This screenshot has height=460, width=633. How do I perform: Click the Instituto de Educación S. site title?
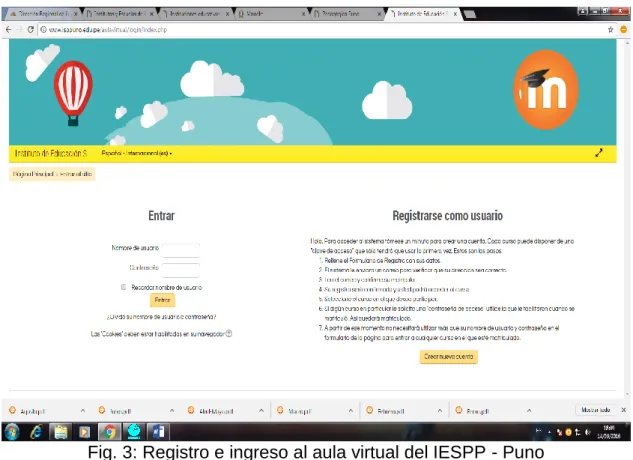51,153
